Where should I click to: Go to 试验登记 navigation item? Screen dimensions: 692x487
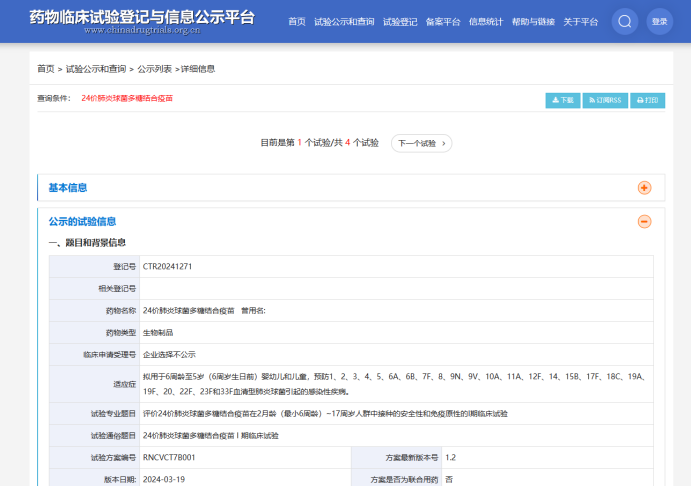(x=400, y=22)
